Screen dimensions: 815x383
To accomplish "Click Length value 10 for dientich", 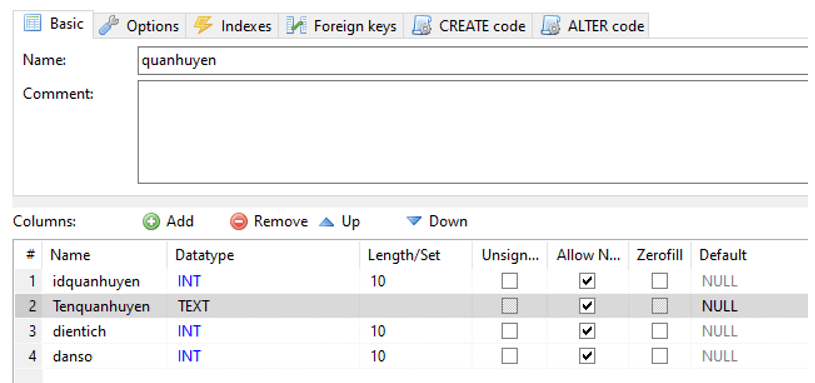I will pos(378,331).
